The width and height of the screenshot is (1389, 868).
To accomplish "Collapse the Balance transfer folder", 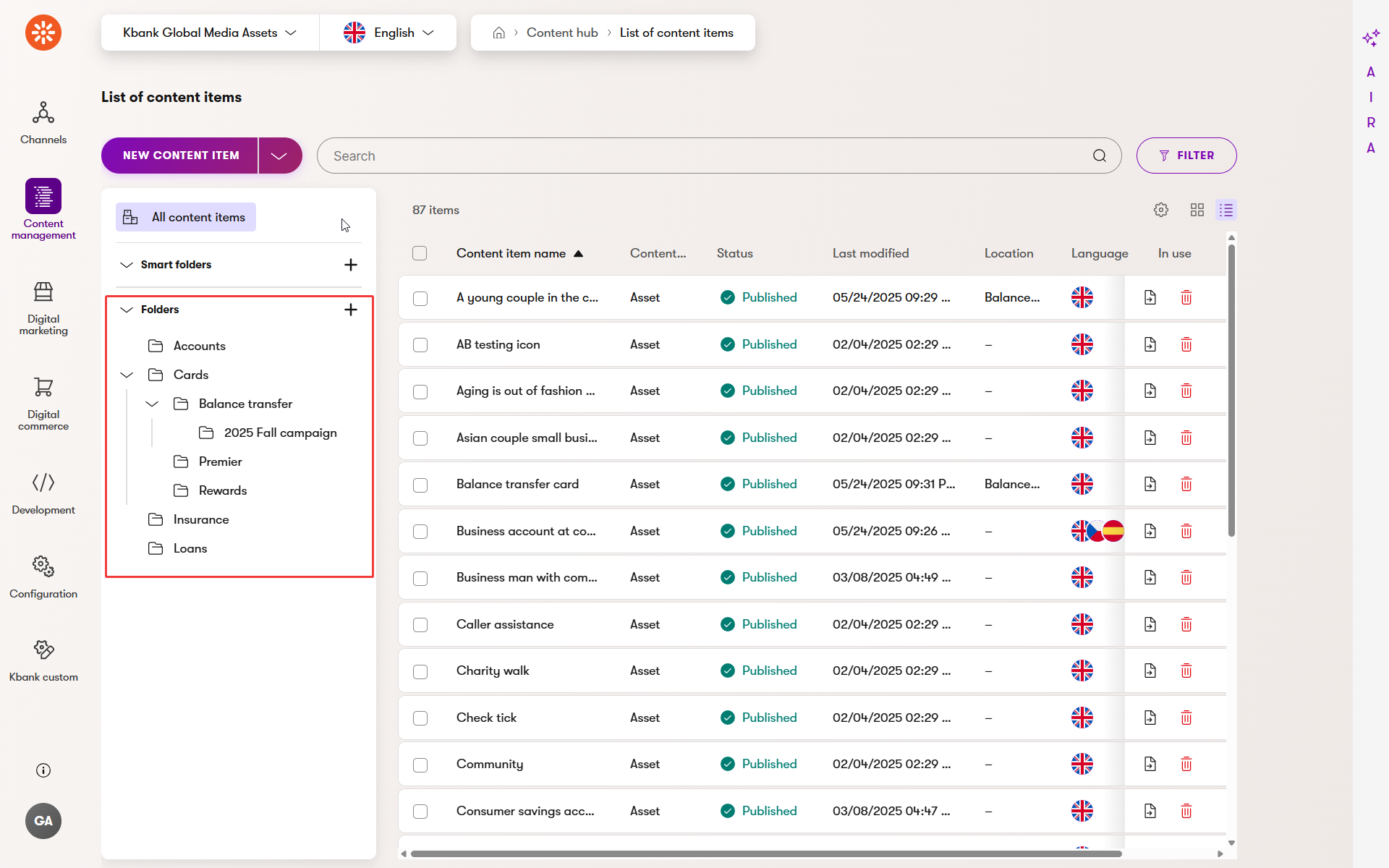I will tap(152, 404).
